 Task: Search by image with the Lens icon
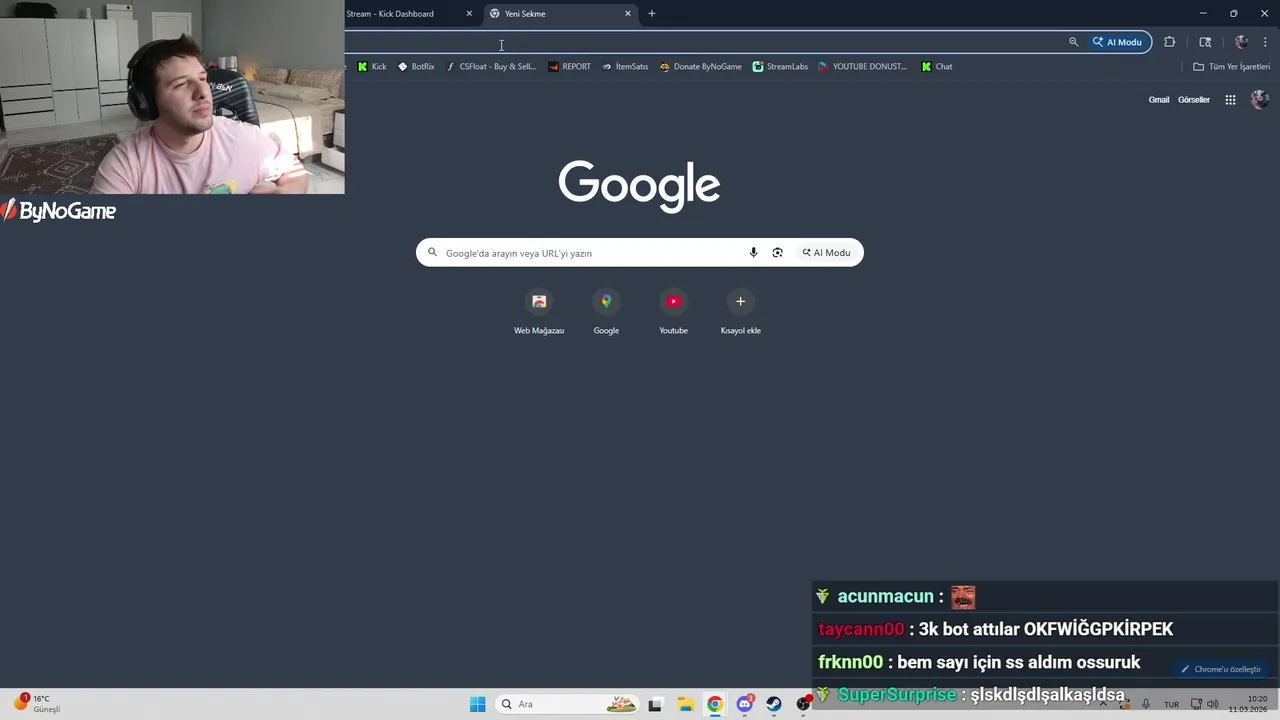tap(777, 253)
